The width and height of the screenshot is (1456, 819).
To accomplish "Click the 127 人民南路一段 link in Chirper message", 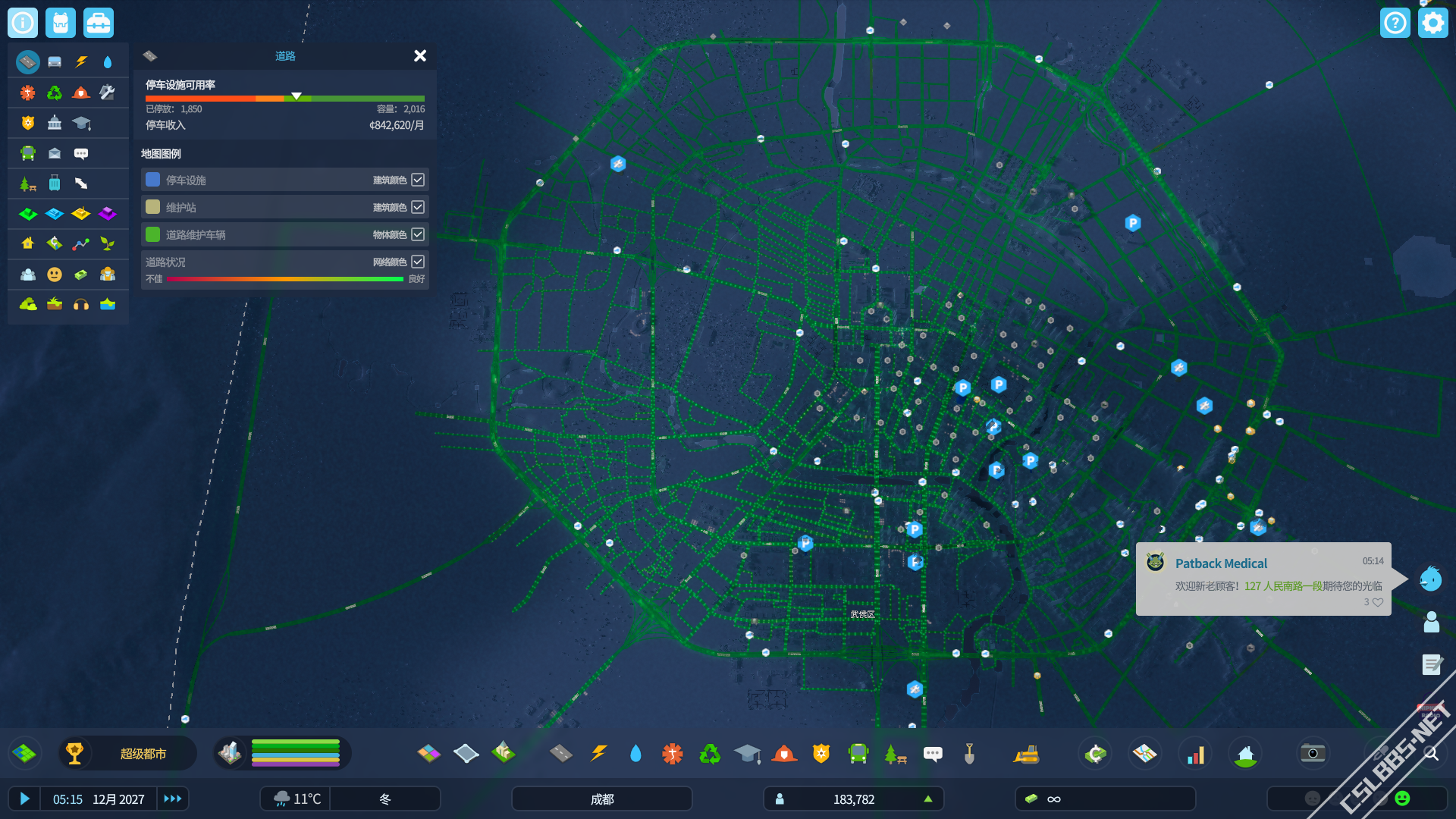I will click(x=1283, y=586).
